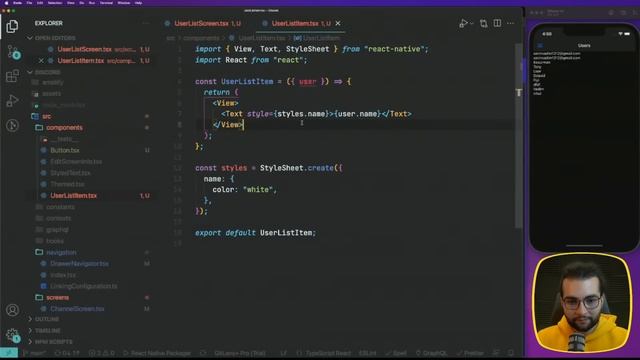Open Explorer More Actions ellipsis

coord(146,23)
